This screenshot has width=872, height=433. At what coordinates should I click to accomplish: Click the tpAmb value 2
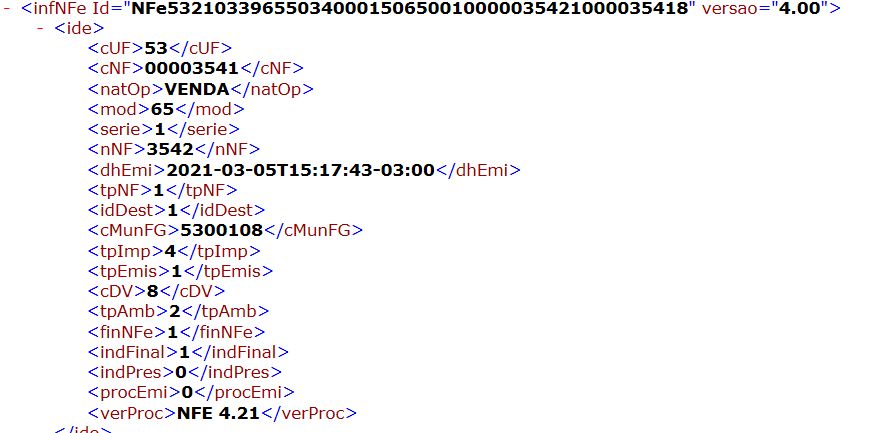pyautogui.click(x=175, y=311)
